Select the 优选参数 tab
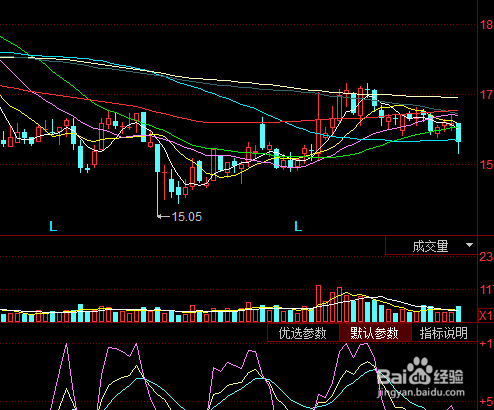 pyautogui.click(x=303, y=333)
